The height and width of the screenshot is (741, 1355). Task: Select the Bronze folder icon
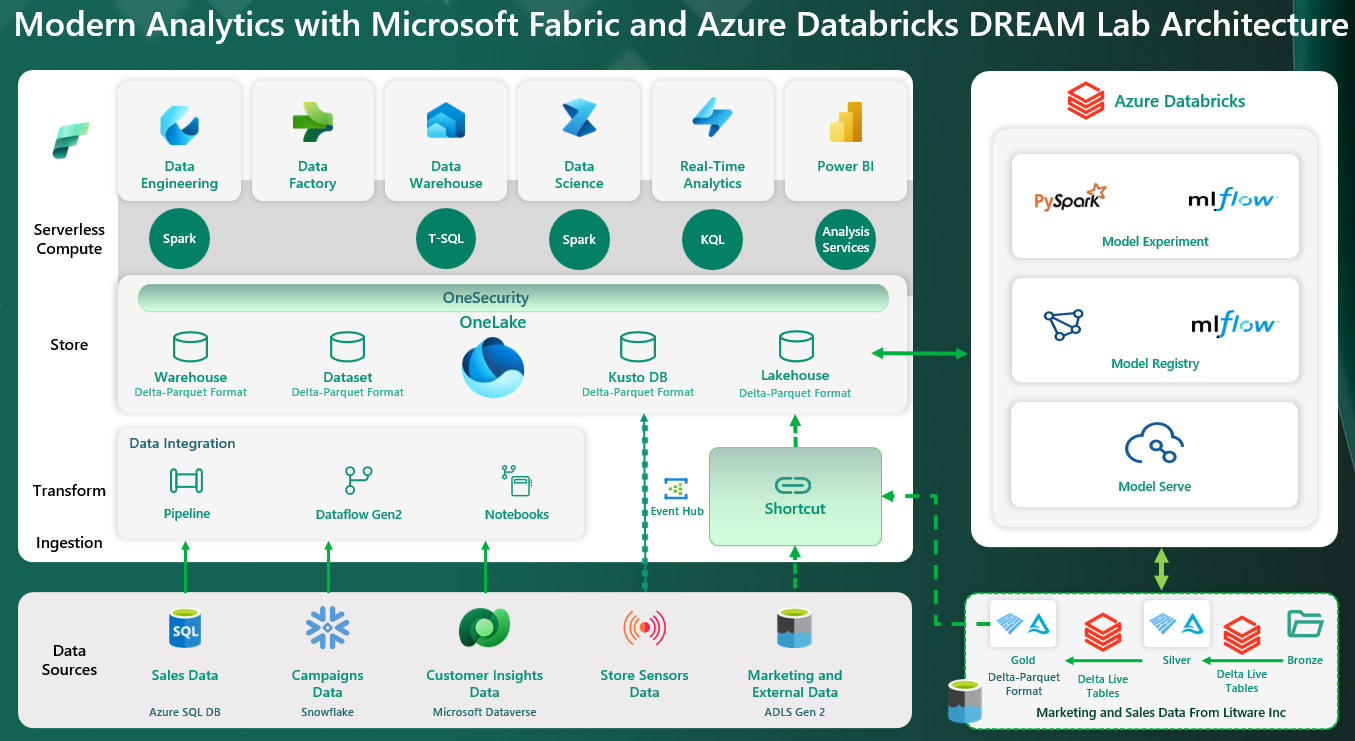pyautogui.click(x=1305, y=625)
